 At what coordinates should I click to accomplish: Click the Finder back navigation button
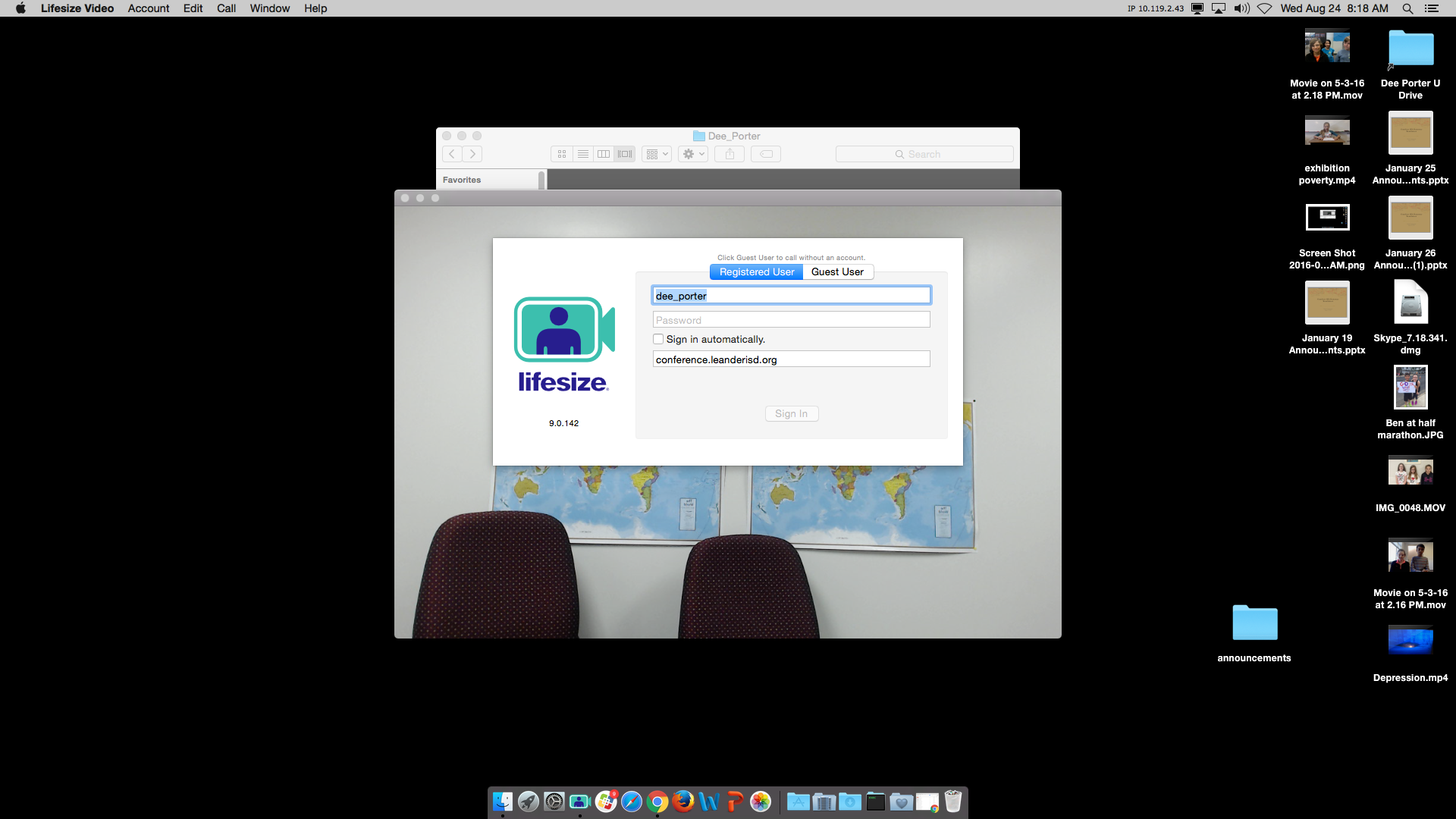point(451,153)
